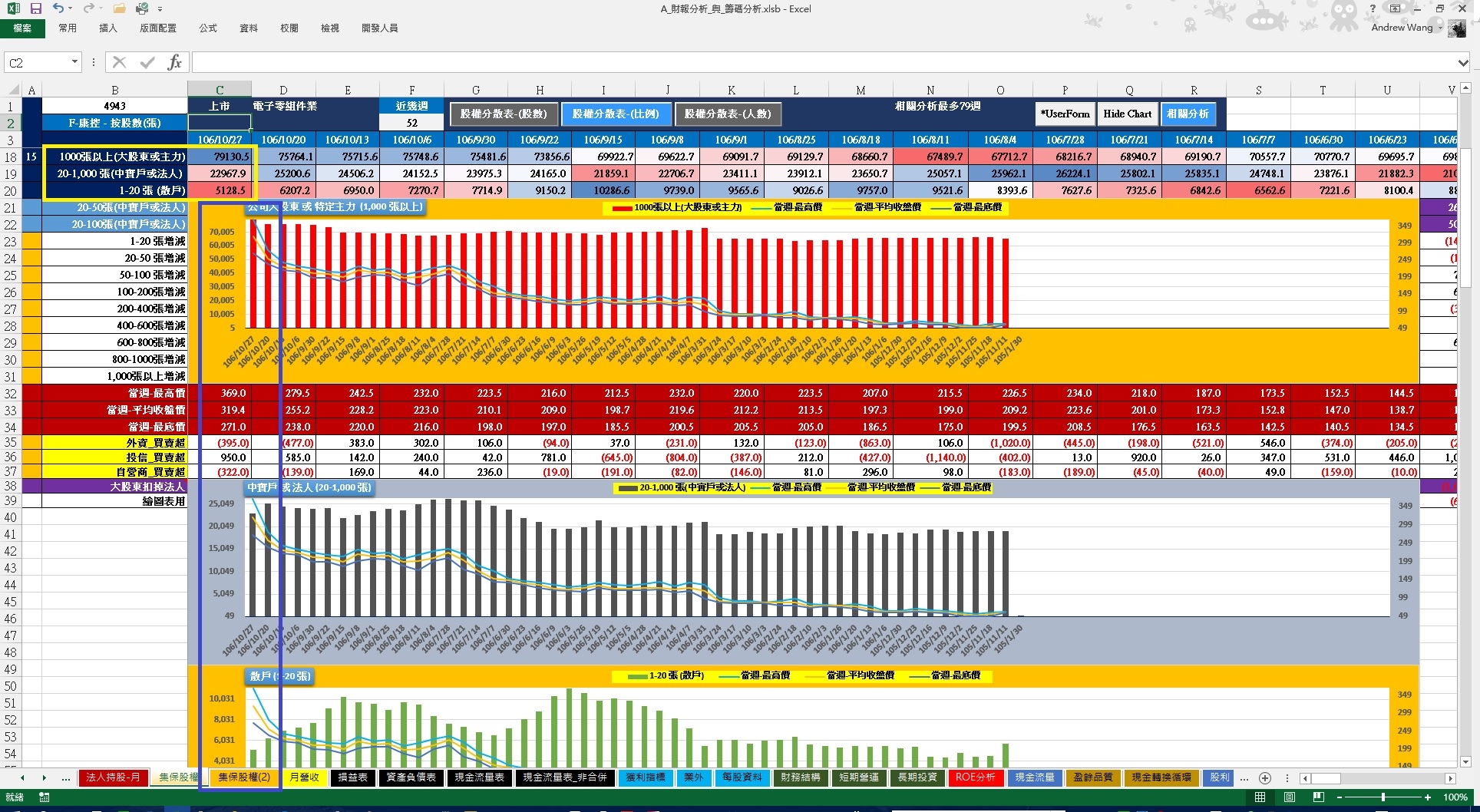This screenshot has height=812, width=1480.
Task: Add a new sheet with plus icon
Action: pyautogui.click(x=1265, y=777)
